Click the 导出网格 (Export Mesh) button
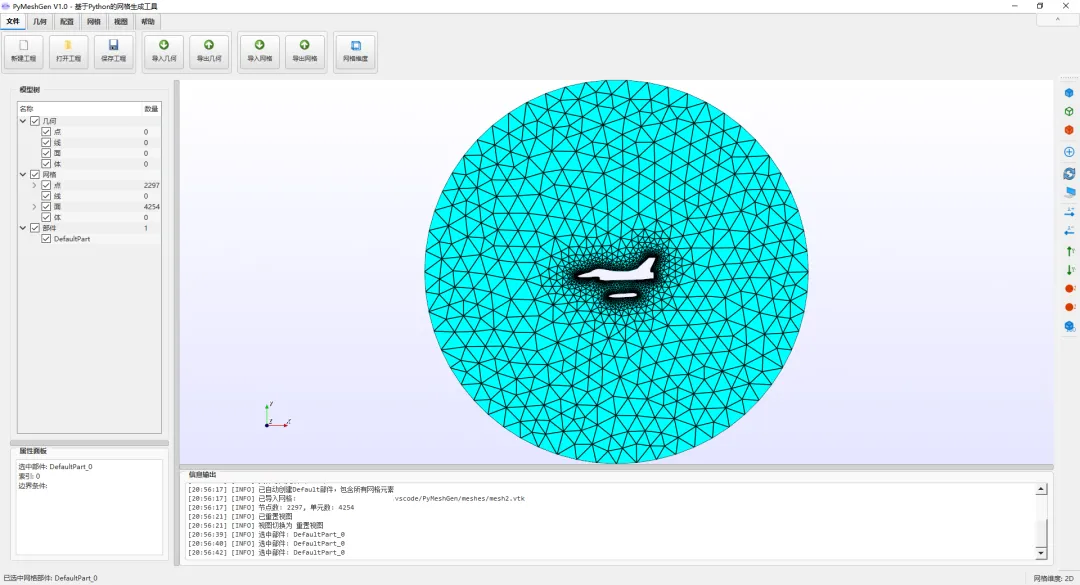Image resolution: width=1080 pixels, height=585 pixels. [304, 52]
